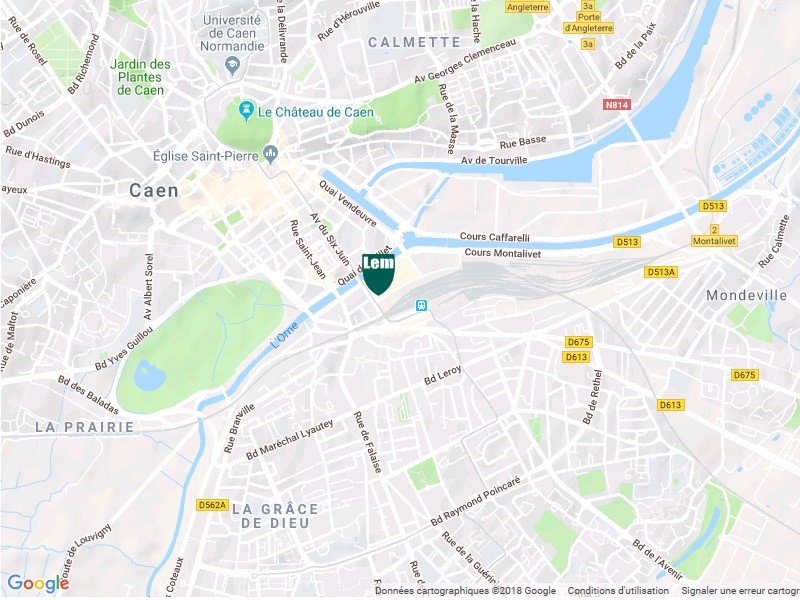Click the Jardin des Plantes de Caen label
This screenshot has height=600, width=800.
140,78
